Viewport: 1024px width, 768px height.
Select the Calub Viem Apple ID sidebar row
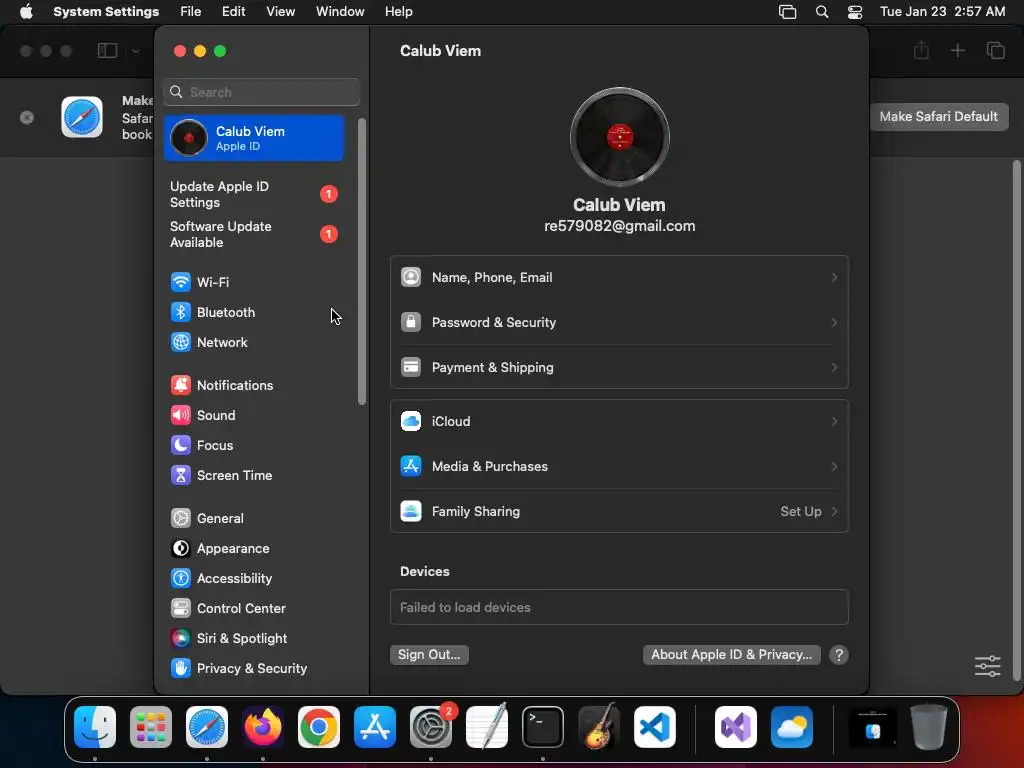(254, 138)
